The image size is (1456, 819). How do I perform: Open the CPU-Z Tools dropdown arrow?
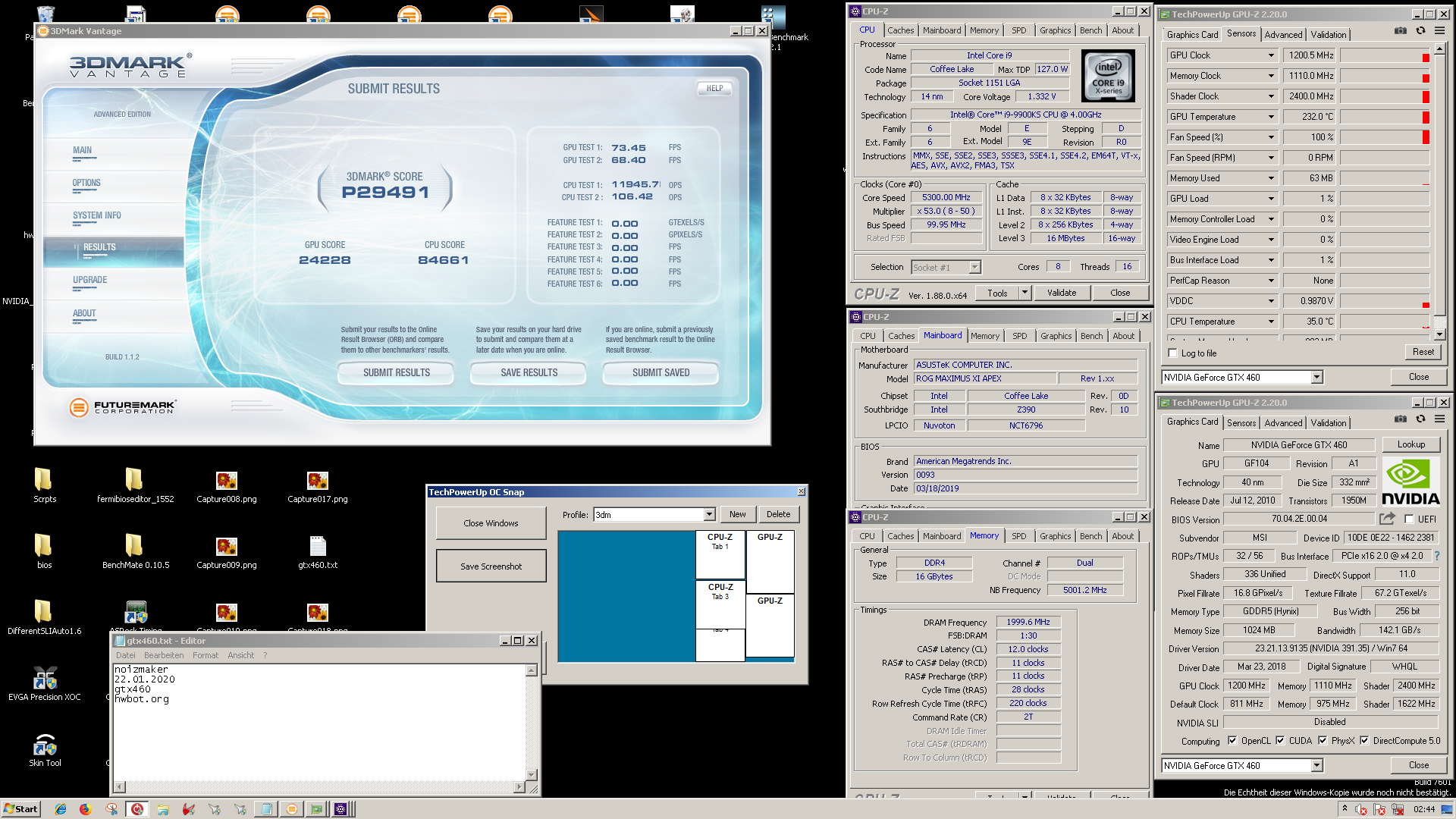pyautogui.click(x=1025, y=293)
